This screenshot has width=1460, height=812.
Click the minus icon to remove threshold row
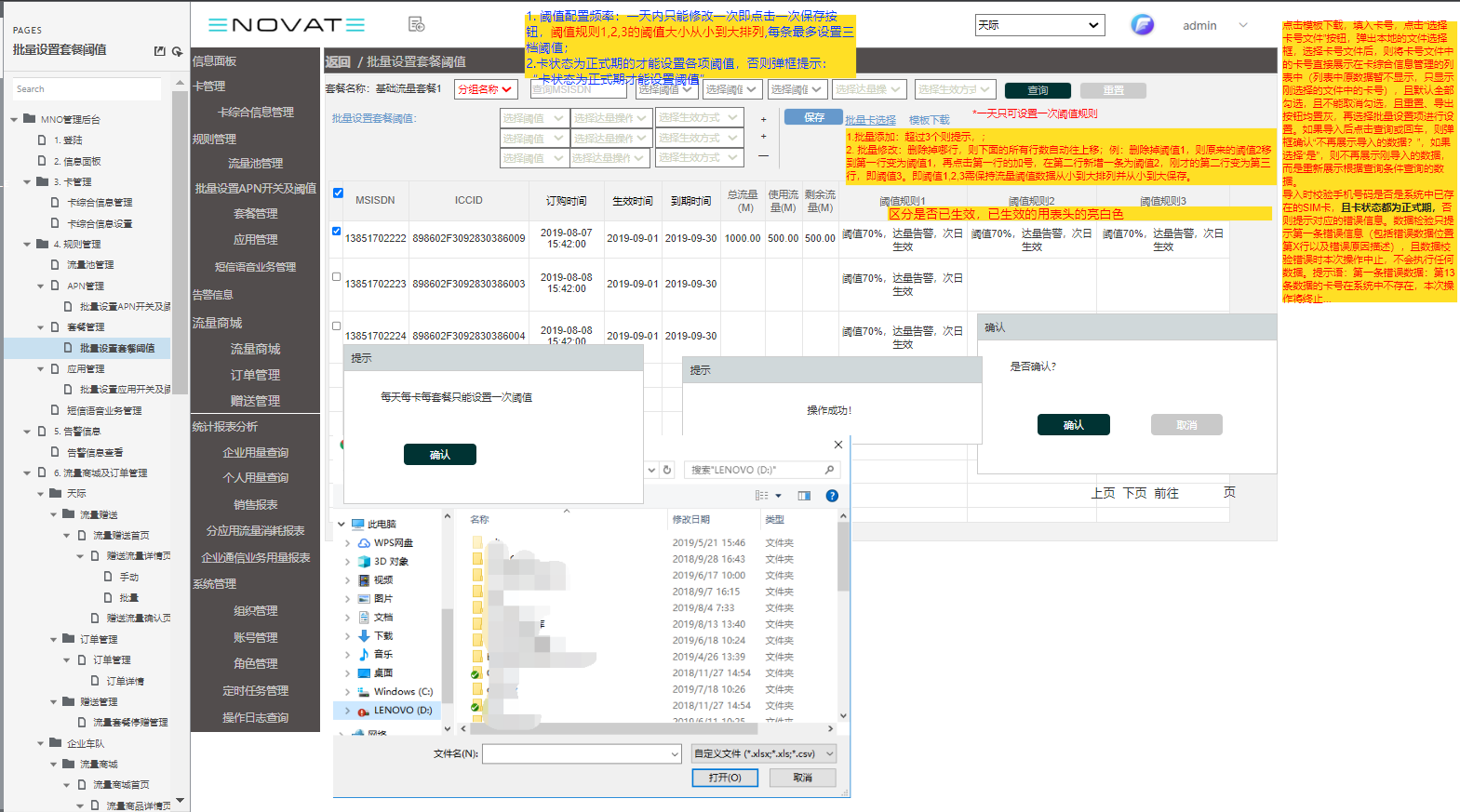[764, 155]
